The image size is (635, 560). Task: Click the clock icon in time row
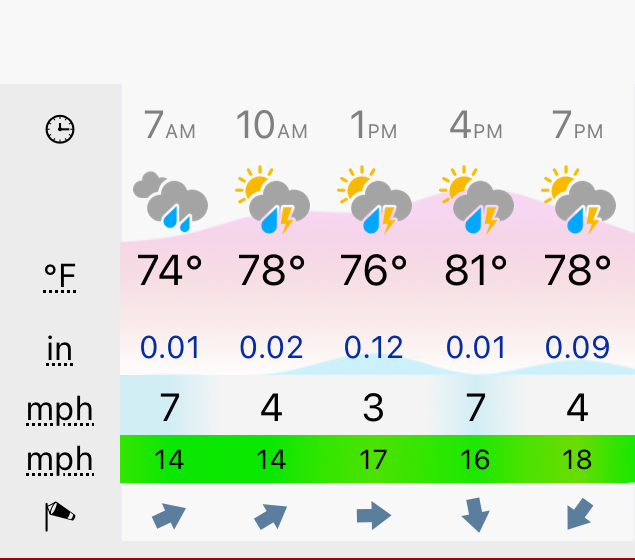[60, 129]
